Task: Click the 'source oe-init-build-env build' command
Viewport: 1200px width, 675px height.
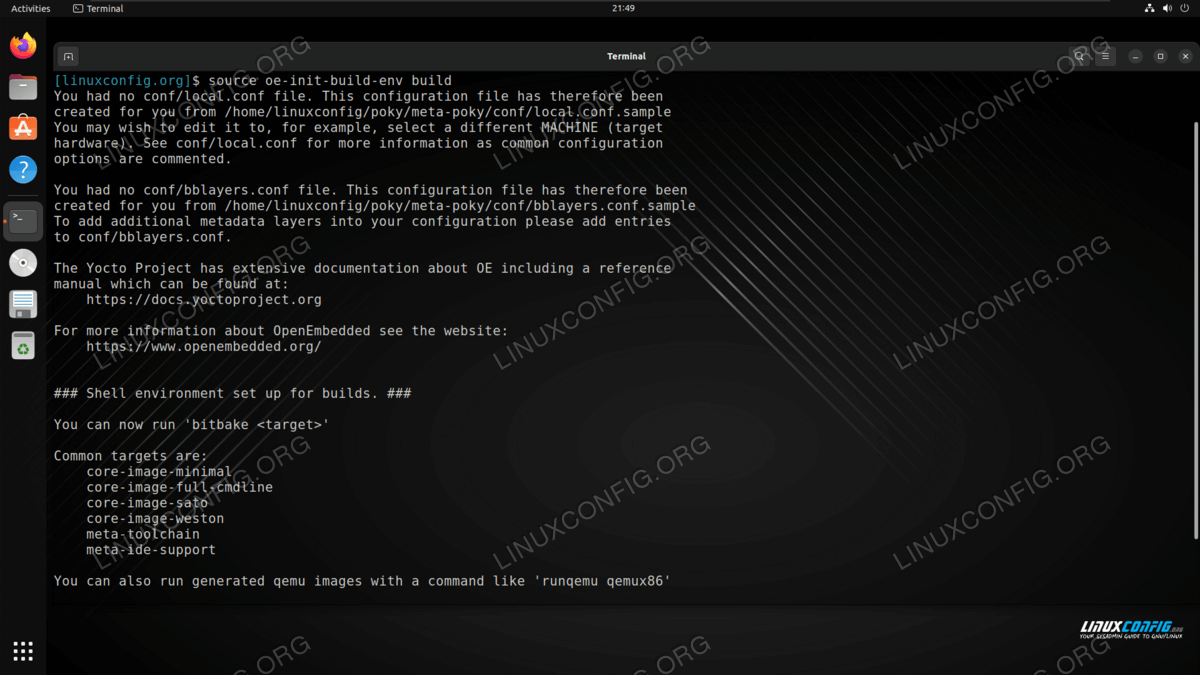Action: coord(330,80)
